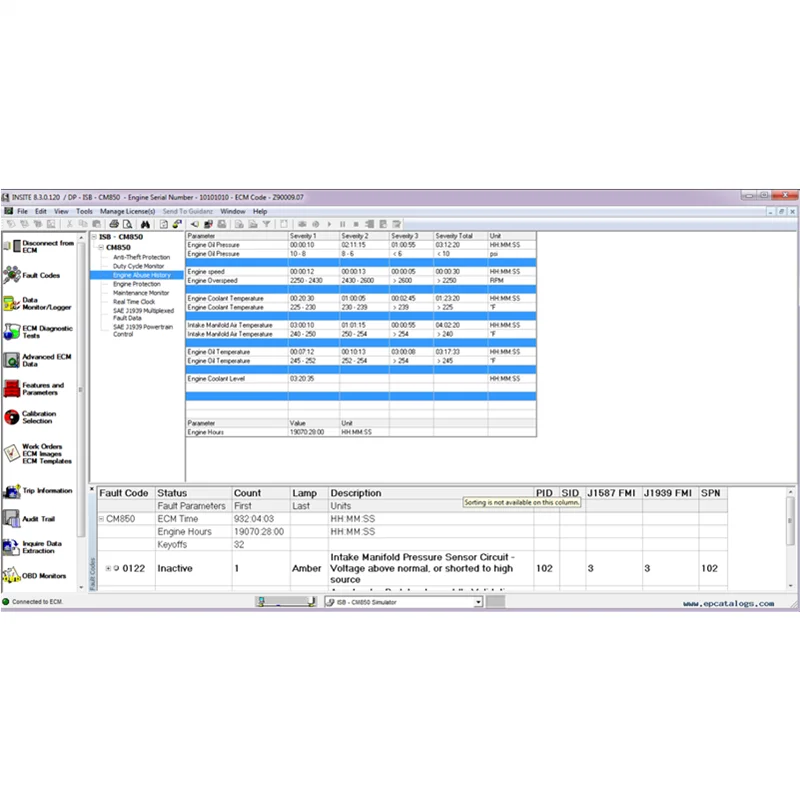The image size is (800, 800).
Task: Click Disconnect from ECM icon
Action: click(x=12, y=246)
